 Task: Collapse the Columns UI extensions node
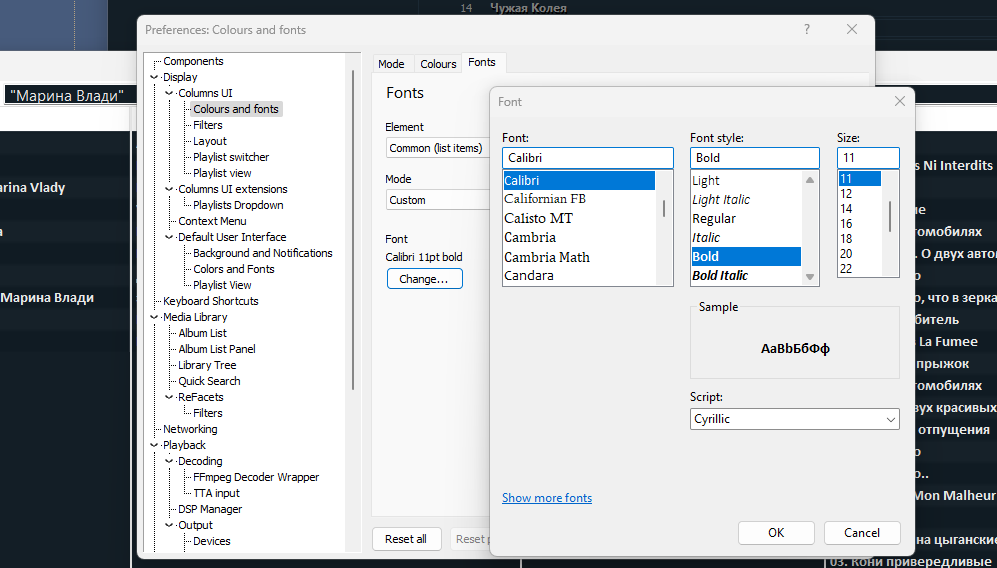click(x=170, y=189)
